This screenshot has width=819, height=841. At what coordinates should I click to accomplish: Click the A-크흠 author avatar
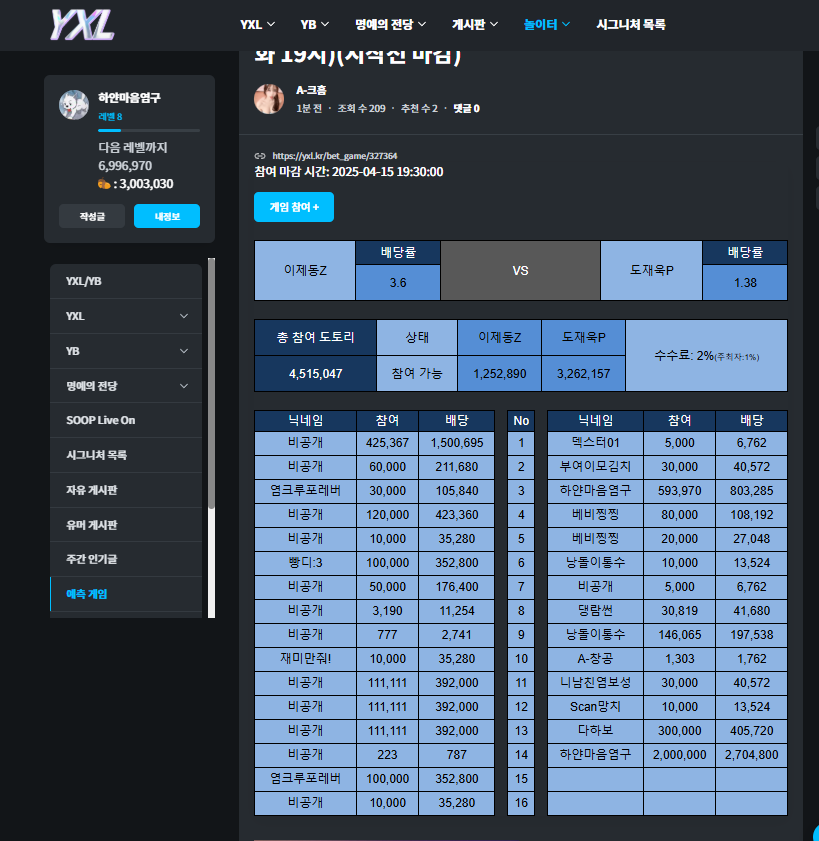(x=269, y=99)
